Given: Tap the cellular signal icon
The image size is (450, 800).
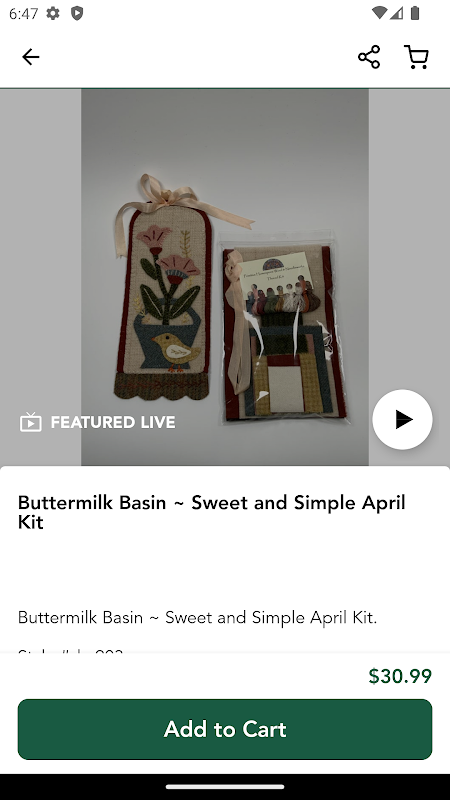Looking at the screenshot, I should tap(396, 13).
